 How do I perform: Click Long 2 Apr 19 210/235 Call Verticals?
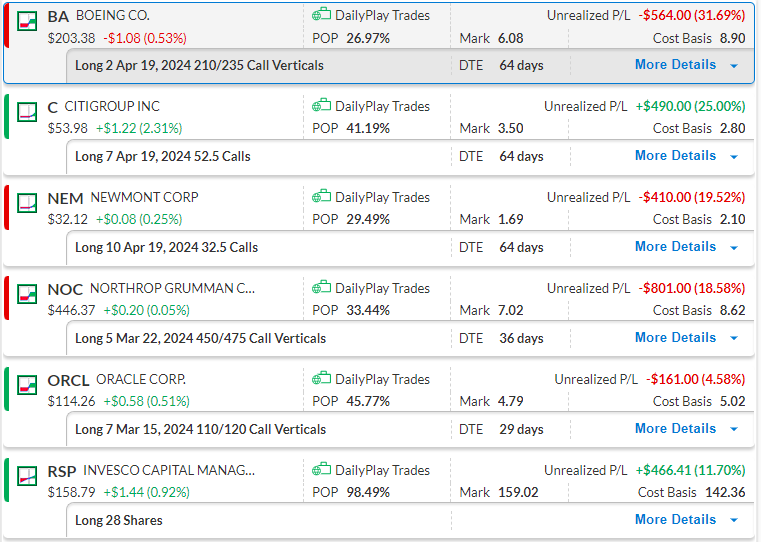(199, 66)
